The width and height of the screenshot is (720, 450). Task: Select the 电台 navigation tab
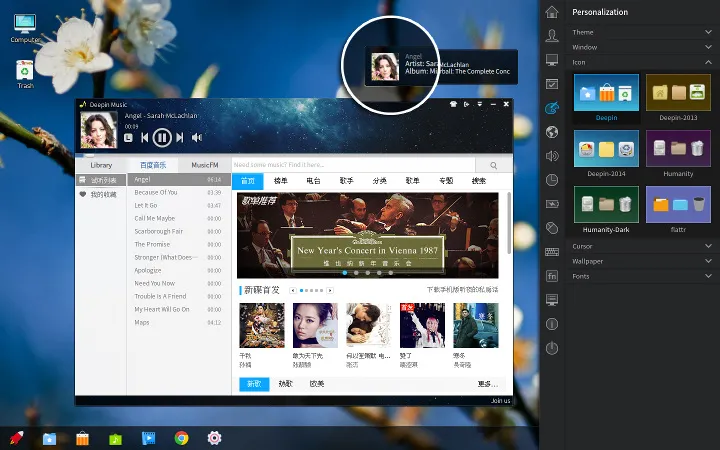pos(314,181)
